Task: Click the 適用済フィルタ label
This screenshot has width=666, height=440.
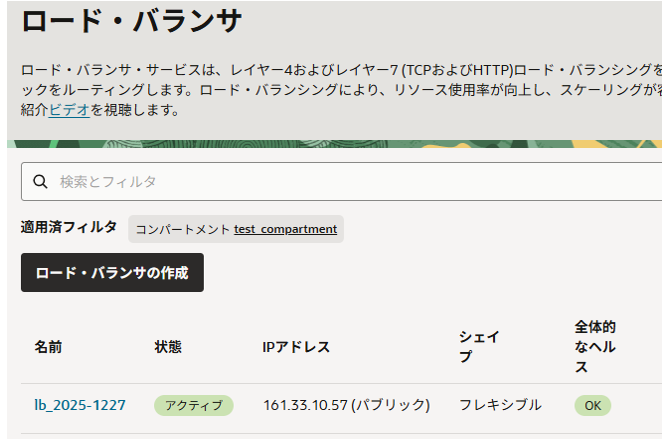Action: pos(69,228)
